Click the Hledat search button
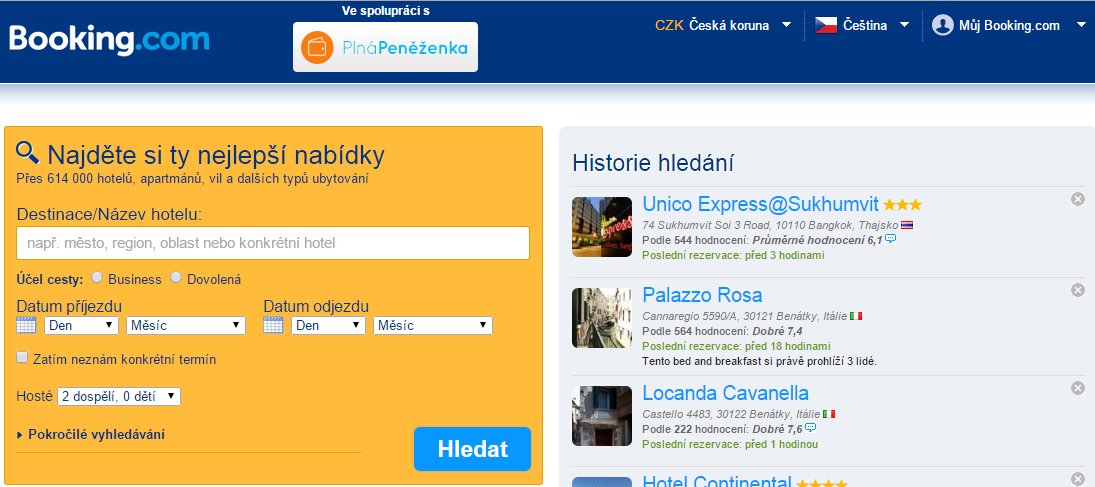This screenshot has width=1095, height=487. (473, 449)
